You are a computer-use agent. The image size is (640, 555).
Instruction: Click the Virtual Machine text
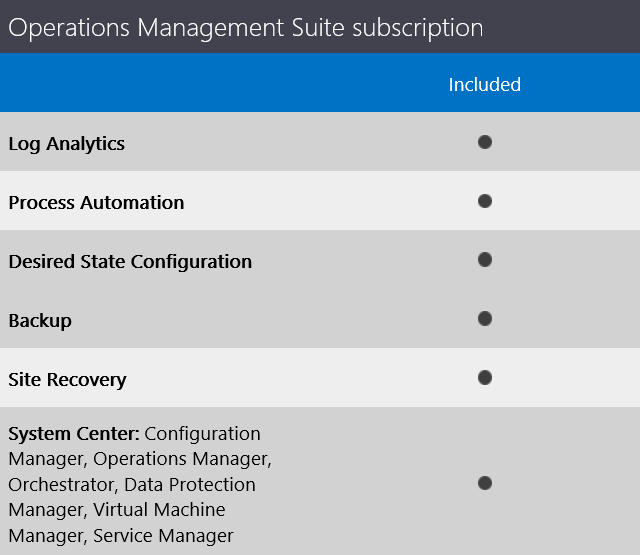(159, 510)
